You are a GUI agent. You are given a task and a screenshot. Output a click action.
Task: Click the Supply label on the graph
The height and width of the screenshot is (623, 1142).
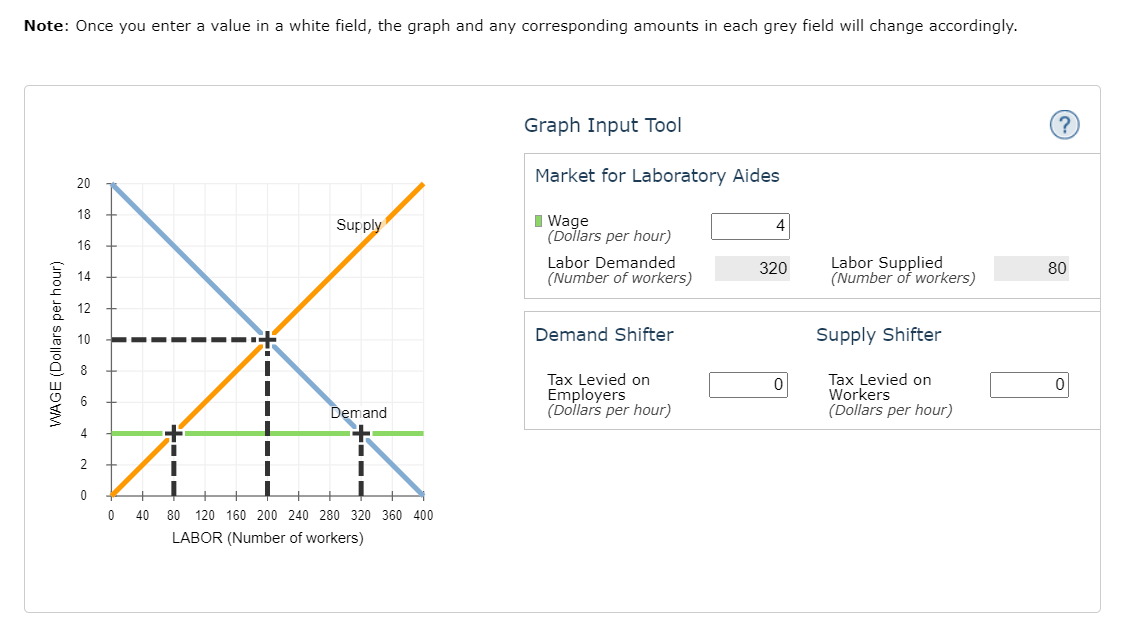pyautogui.click(x=358, y=225)
